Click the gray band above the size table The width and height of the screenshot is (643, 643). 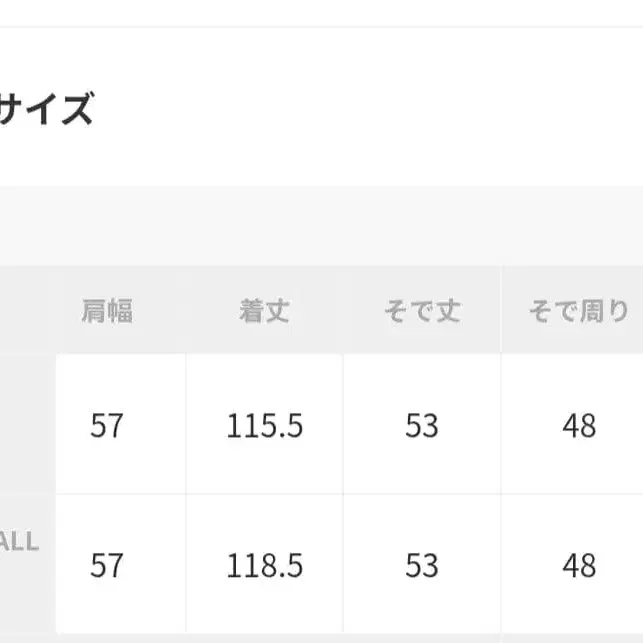(320, 225)
